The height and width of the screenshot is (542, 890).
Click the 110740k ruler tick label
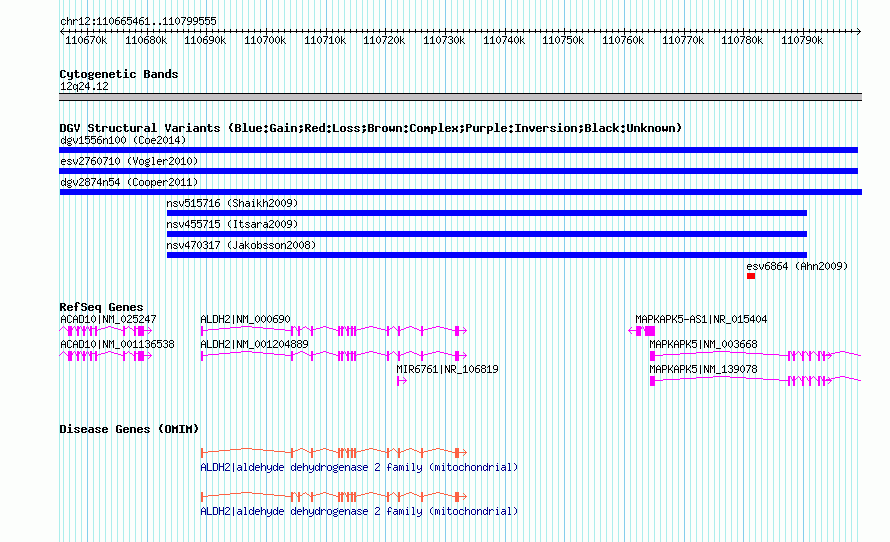pos(504,40)
